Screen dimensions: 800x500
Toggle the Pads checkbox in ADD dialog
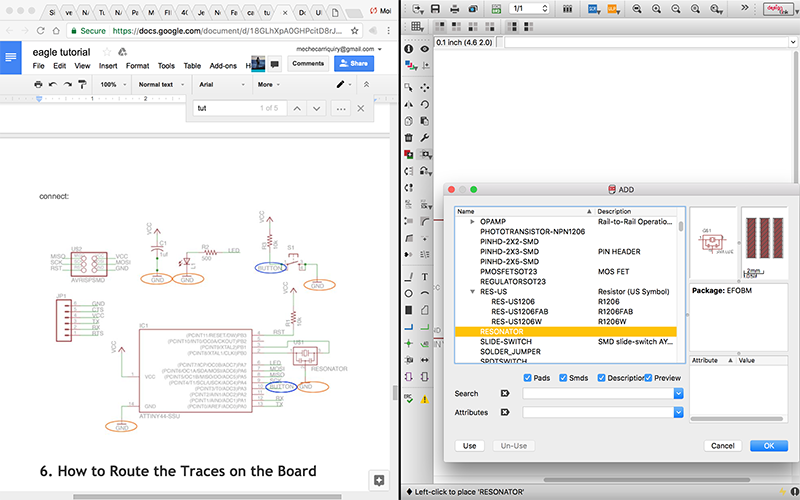(528, 378)
